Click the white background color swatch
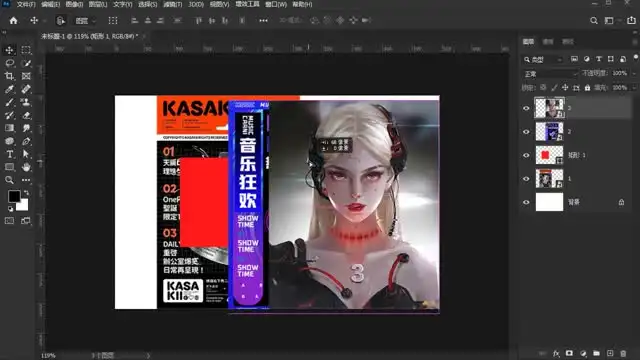This screenshot has height=360, width=640. pos(23,205)
